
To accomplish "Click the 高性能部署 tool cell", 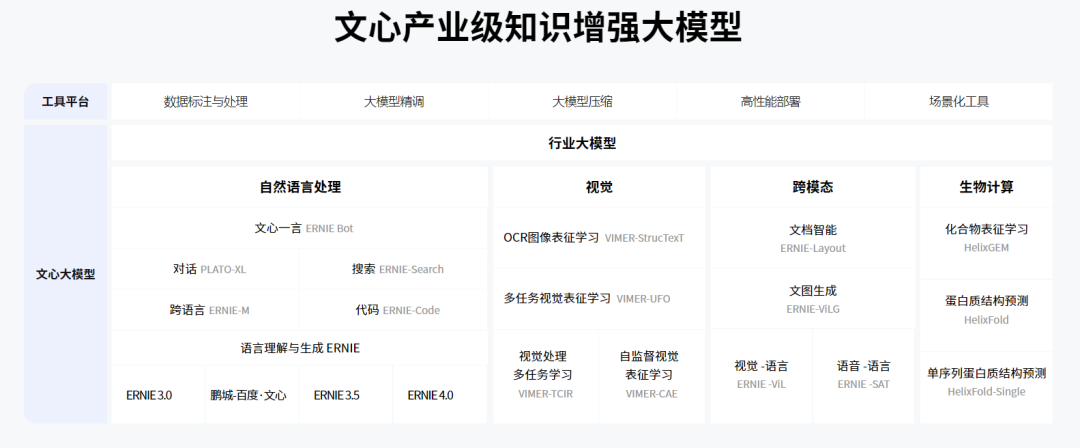I will (770, 102).
